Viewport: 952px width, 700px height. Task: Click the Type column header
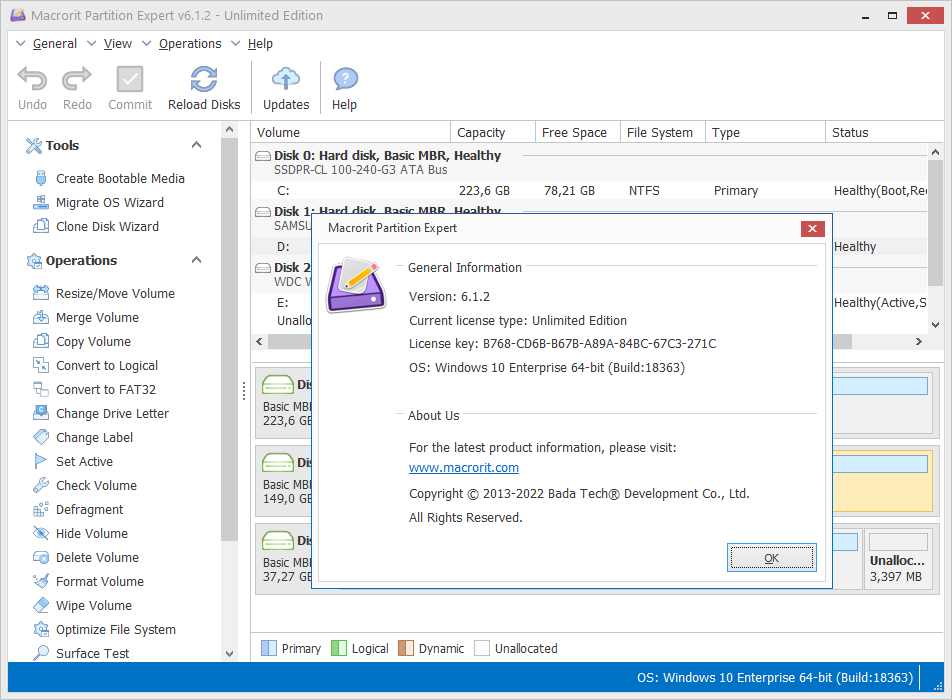click(766, 132)
